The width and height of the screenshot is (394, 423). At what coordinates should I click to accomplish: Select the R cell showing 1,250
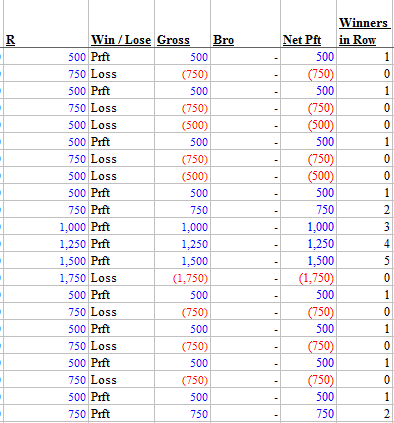tap(46, 244)
